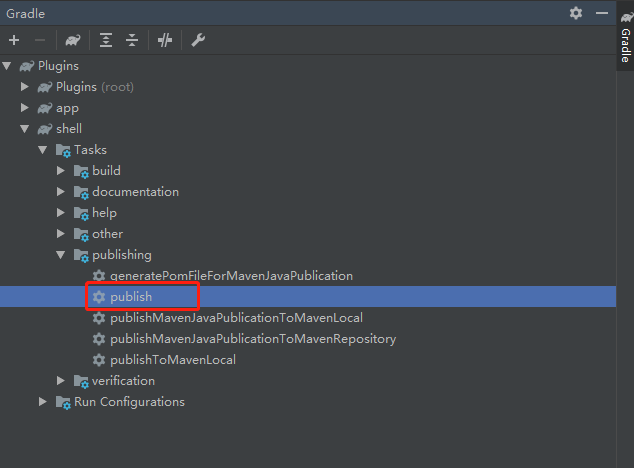Select publishMavenJavaPublicationToMavenLocal task
Viewport: 634px width, 468px height.
pyautogui.click(x=236, y=318)
